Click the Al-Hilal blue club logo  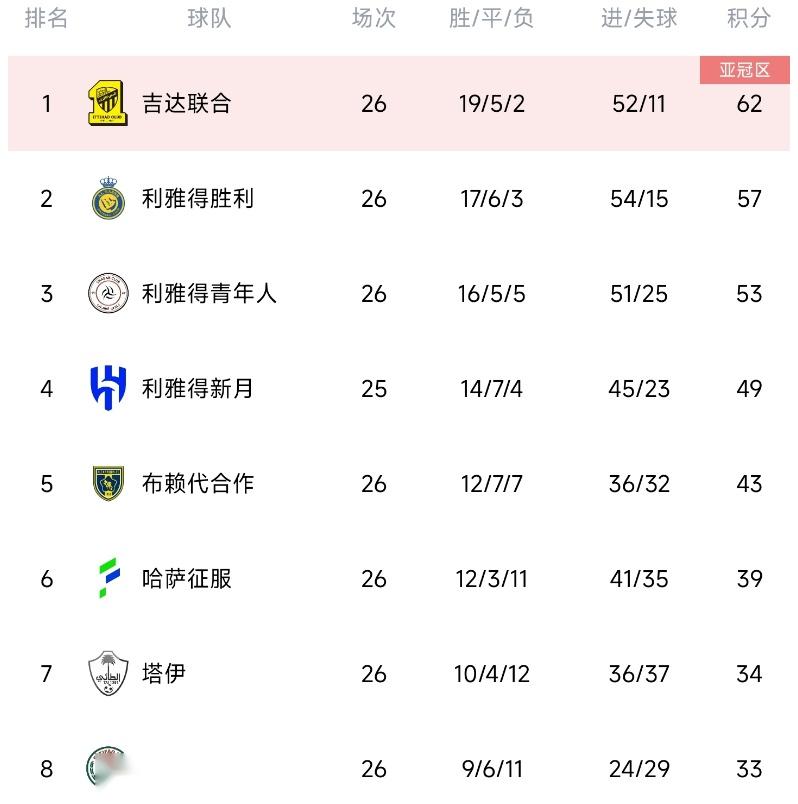point(108,388)
